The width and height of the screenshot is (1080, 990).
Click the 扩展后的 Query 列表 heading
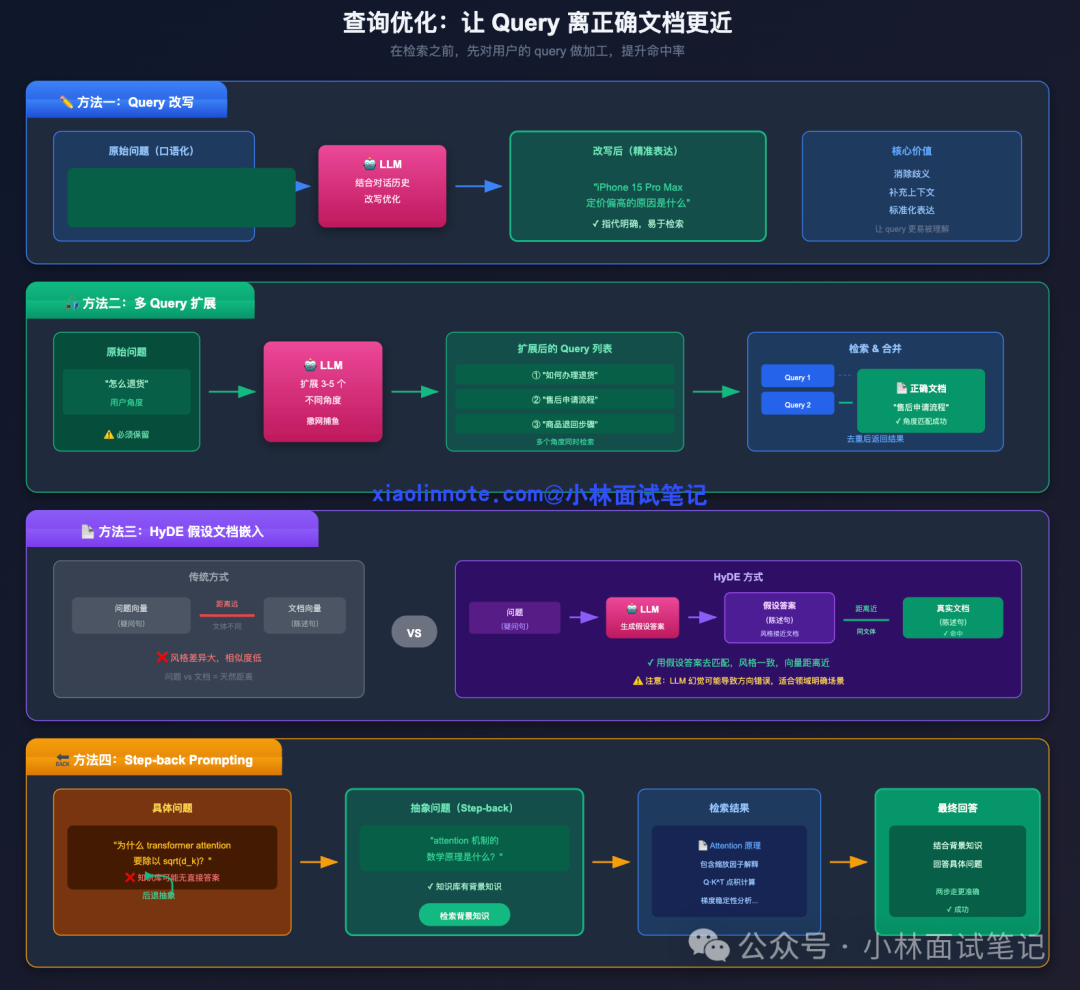click(x=565, y=349)
